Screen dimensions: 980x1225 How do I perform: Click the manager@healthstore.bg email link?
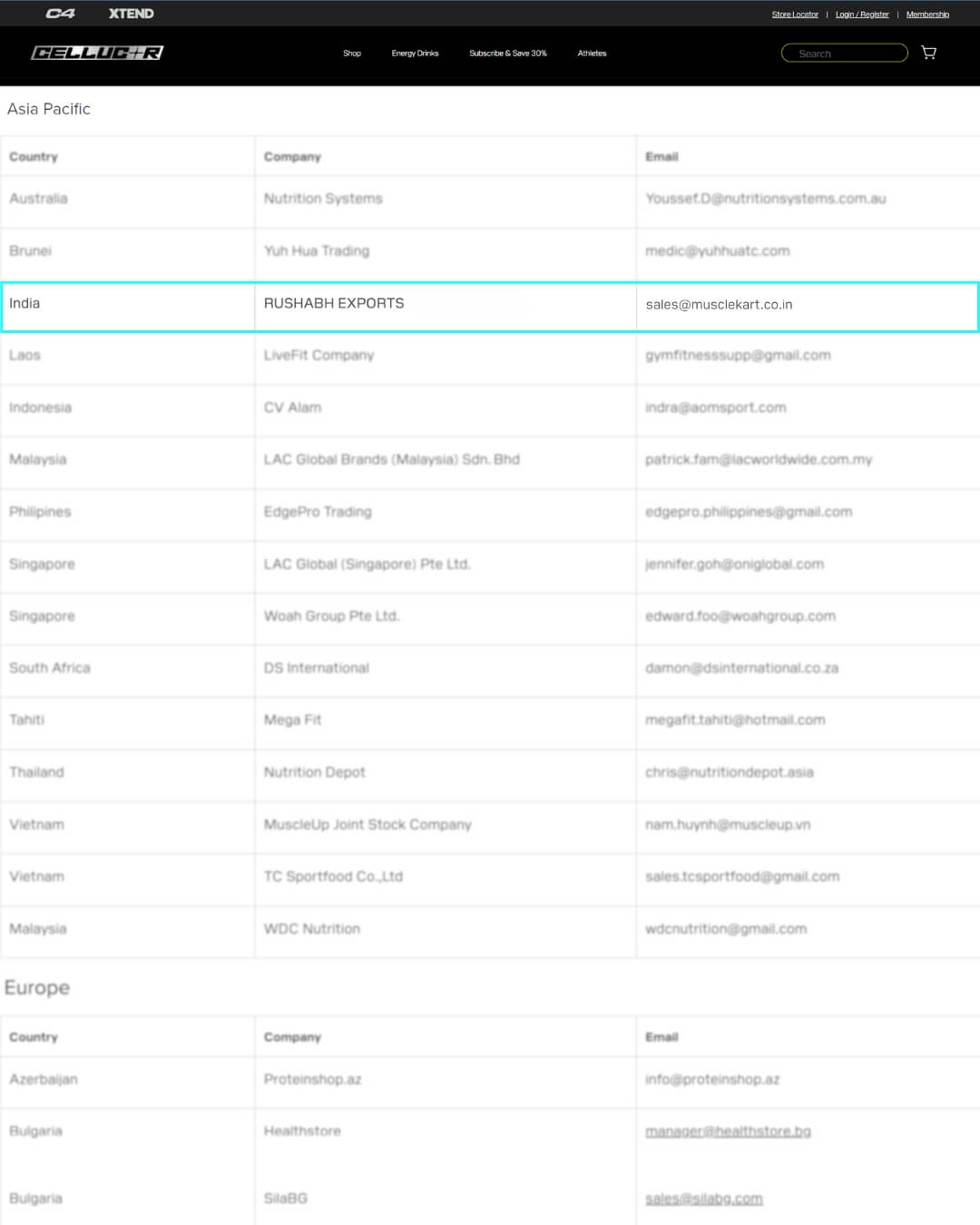pos(728,1132)
